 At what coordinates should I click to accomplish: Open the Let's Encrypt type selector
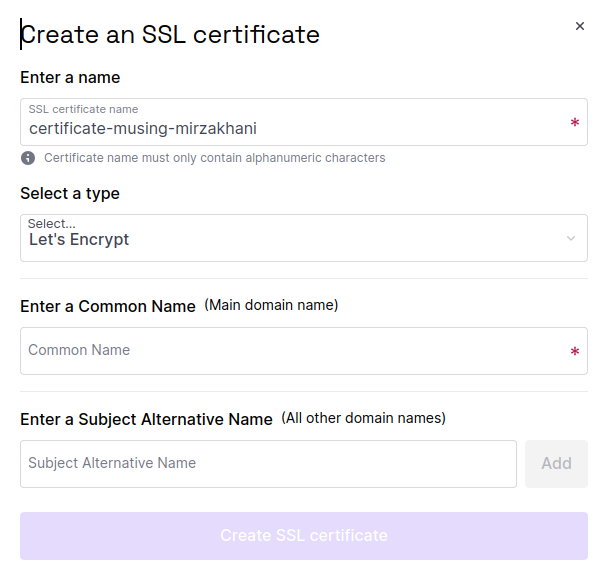[x=290, y=240]
